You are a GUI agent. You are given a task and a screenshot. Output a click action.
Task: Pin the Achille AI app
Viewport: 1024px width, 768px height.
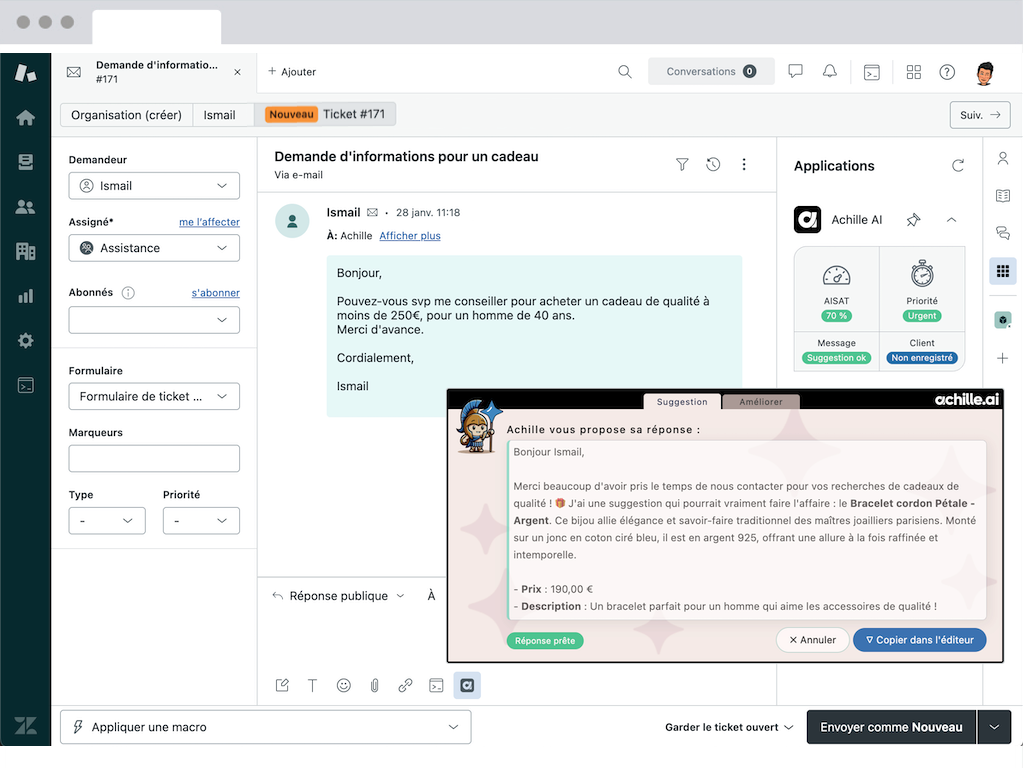[913, 220]
